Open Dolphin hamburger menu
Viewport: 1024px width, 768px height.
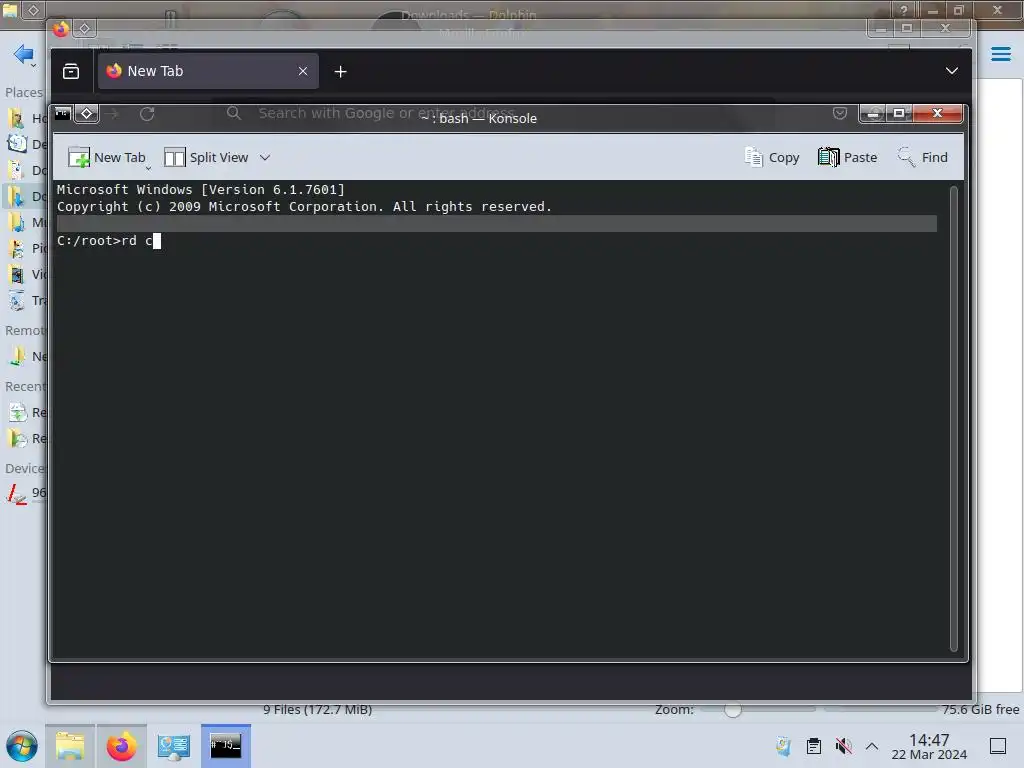click(x=1000, y=54)
